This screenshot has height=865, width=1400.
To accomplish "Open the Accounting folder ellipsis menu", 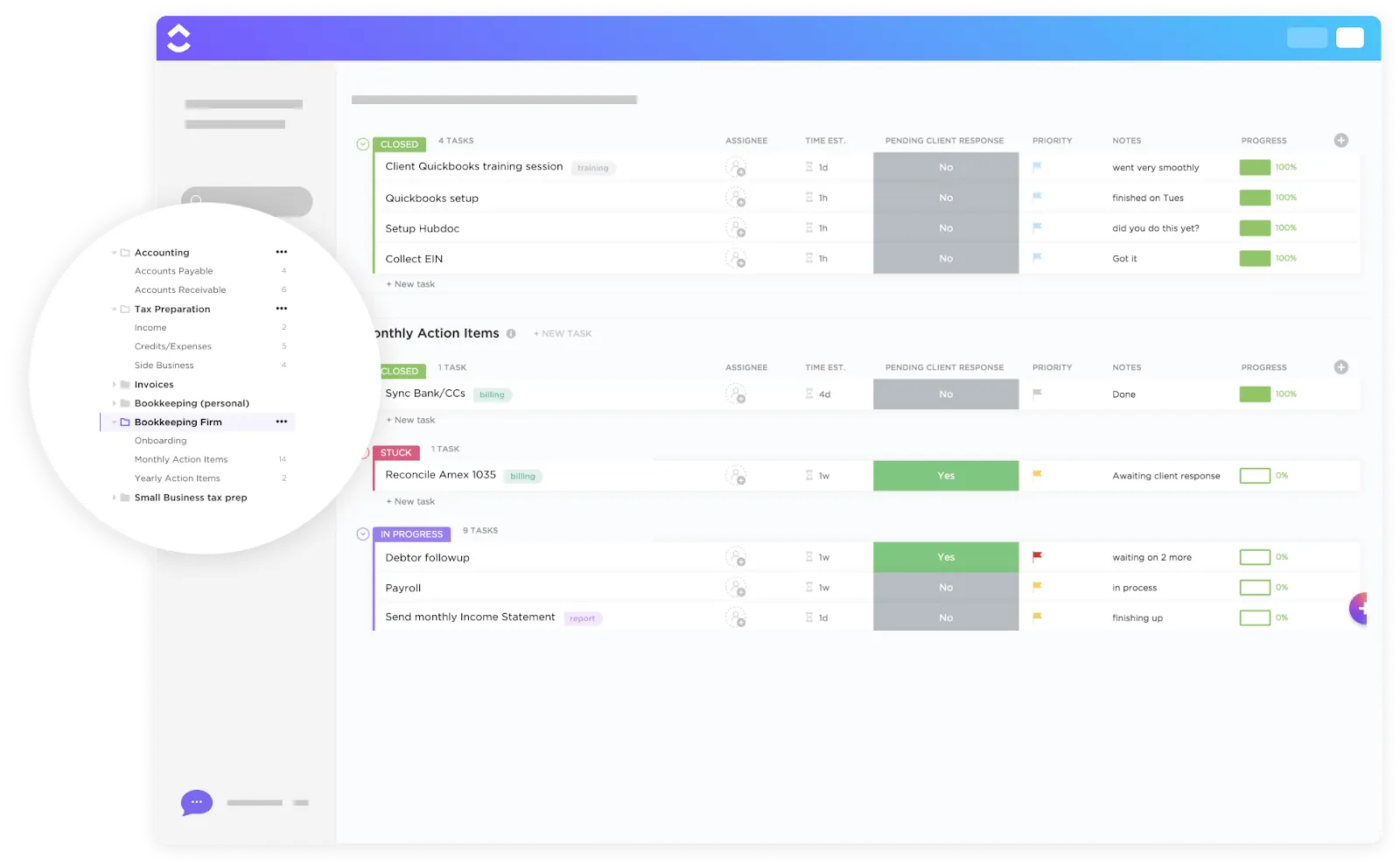I will pos(282,252).
